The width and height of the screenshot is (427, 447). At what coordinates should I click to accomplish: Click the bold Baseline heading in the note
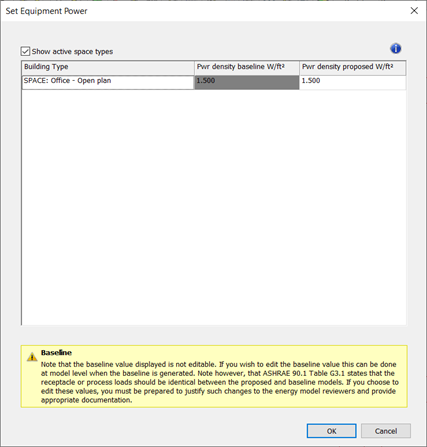(x=56, y=353)
